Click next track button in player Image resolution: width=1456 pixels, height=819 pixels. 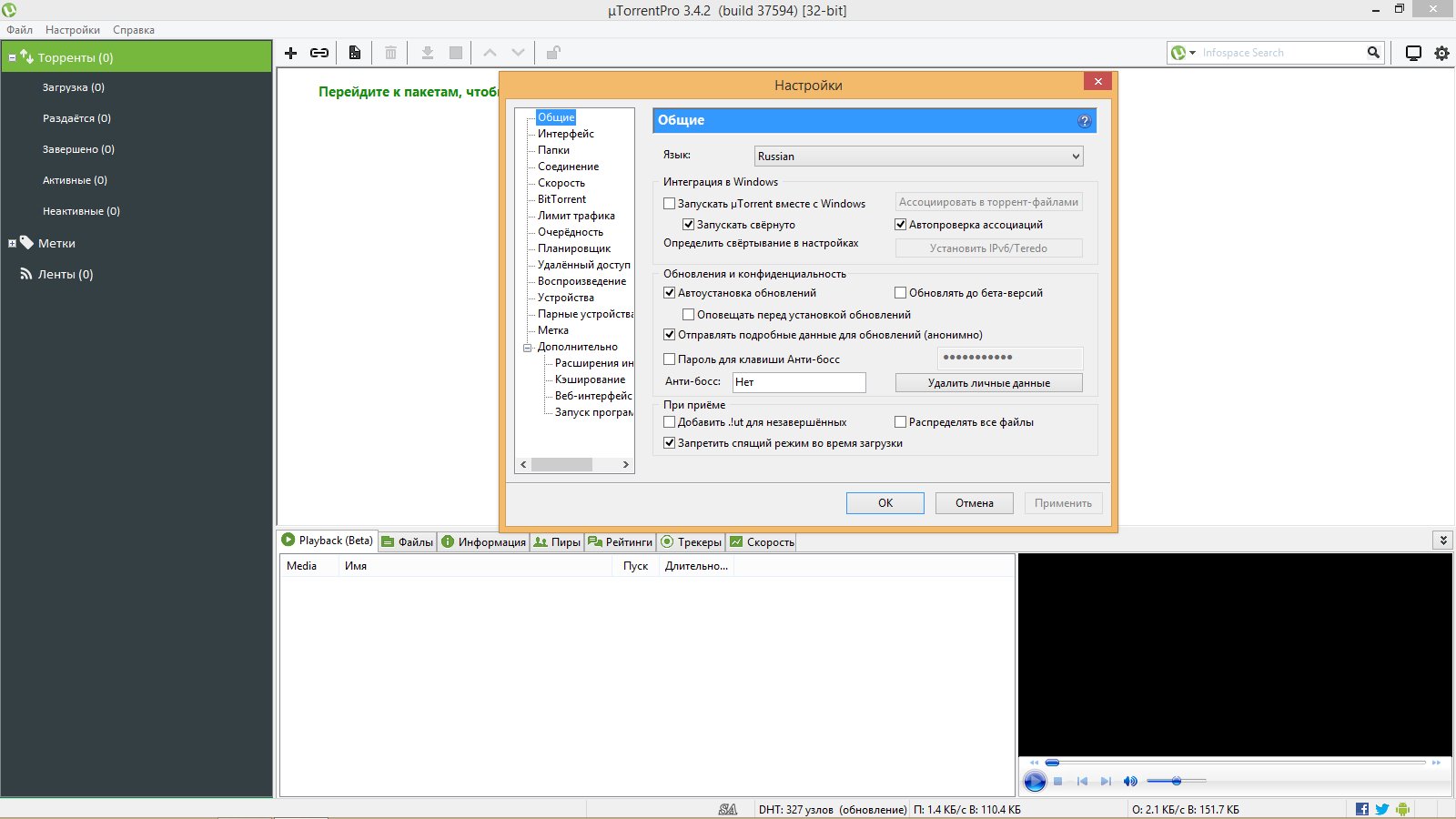pos(1106,781)
